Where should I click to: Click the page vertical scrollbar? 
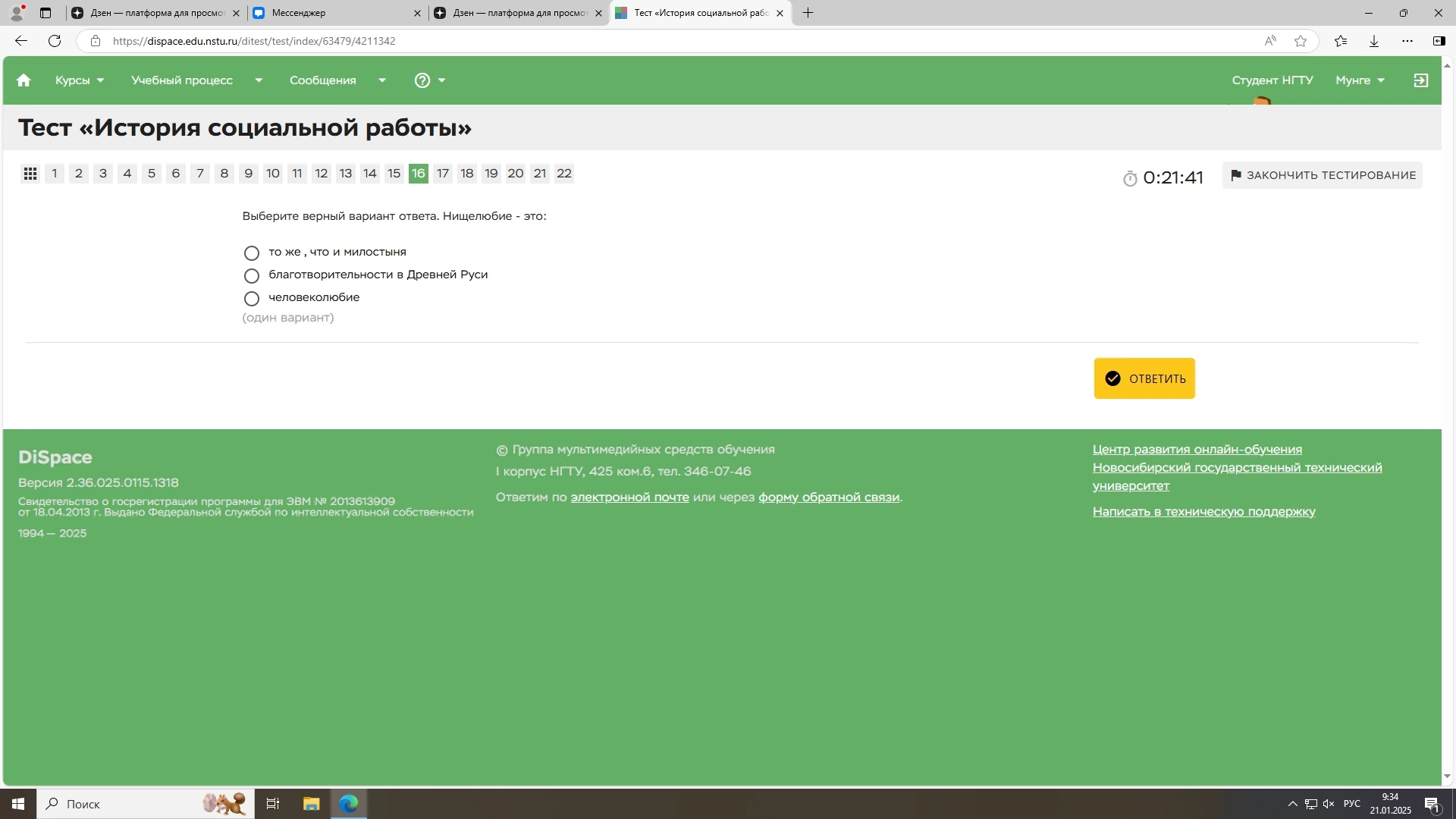click(1447, 421)
